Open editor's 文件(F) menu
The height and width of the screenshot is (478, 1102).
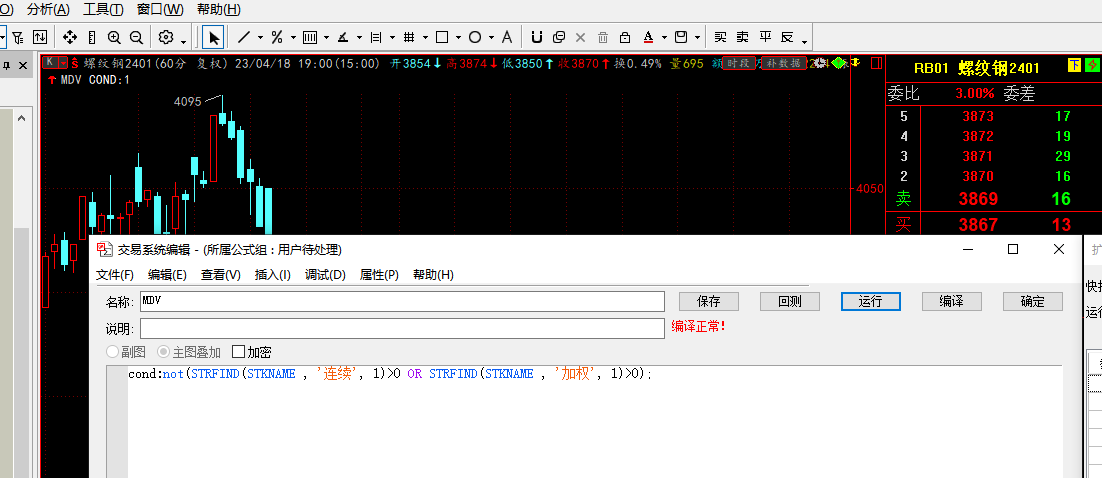[115, 275]
